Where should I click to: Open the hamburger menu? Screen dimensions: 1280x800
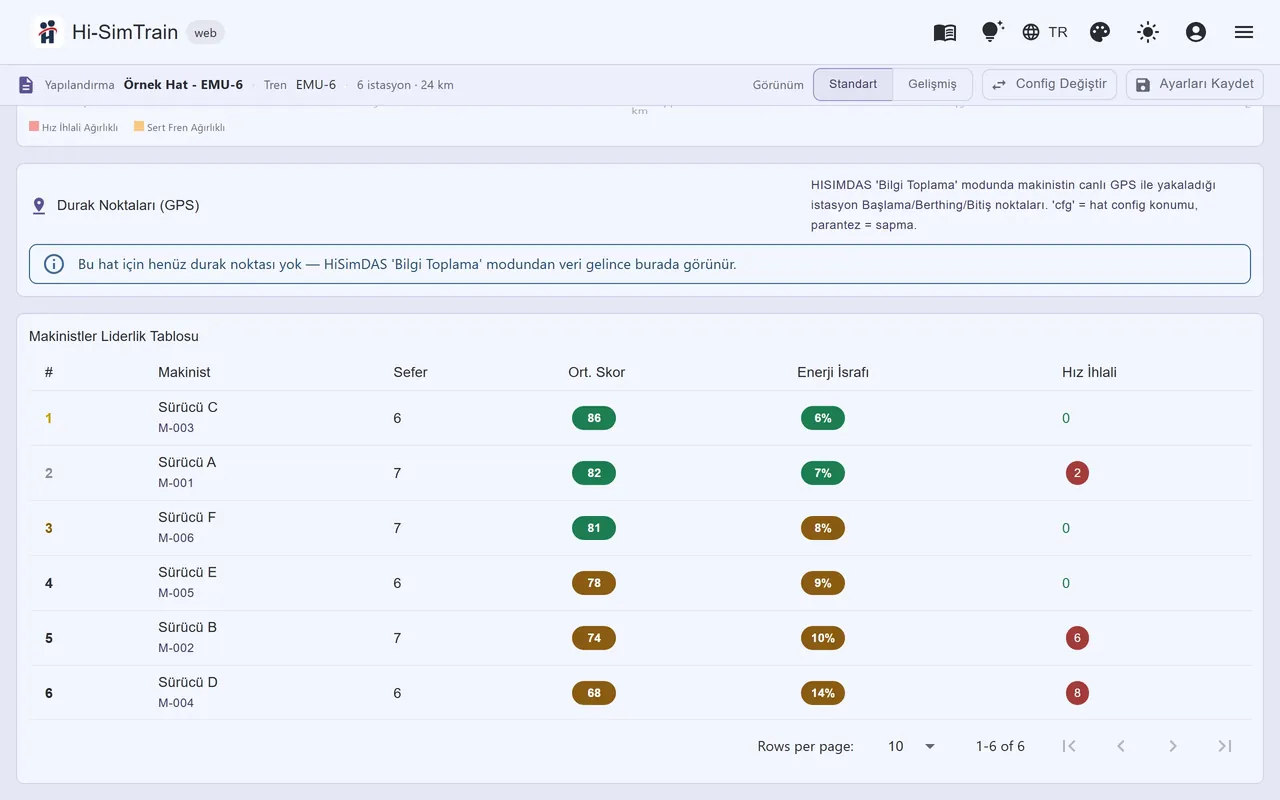point(1244,32)
